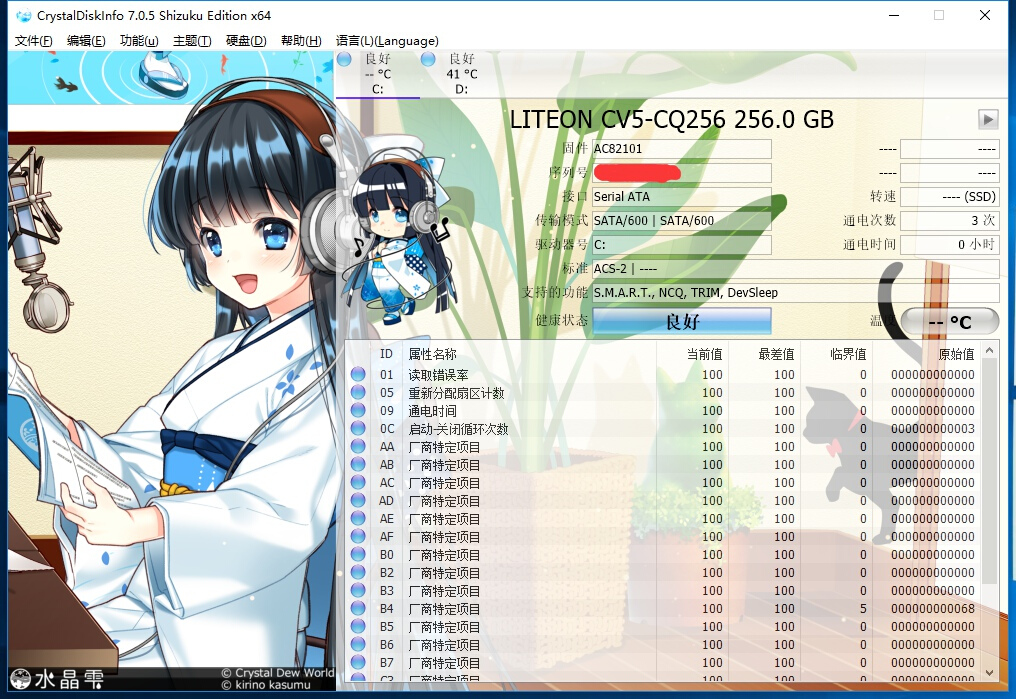Click the 良好 health status button
The image size is (1016, 699).
[681, 321]
